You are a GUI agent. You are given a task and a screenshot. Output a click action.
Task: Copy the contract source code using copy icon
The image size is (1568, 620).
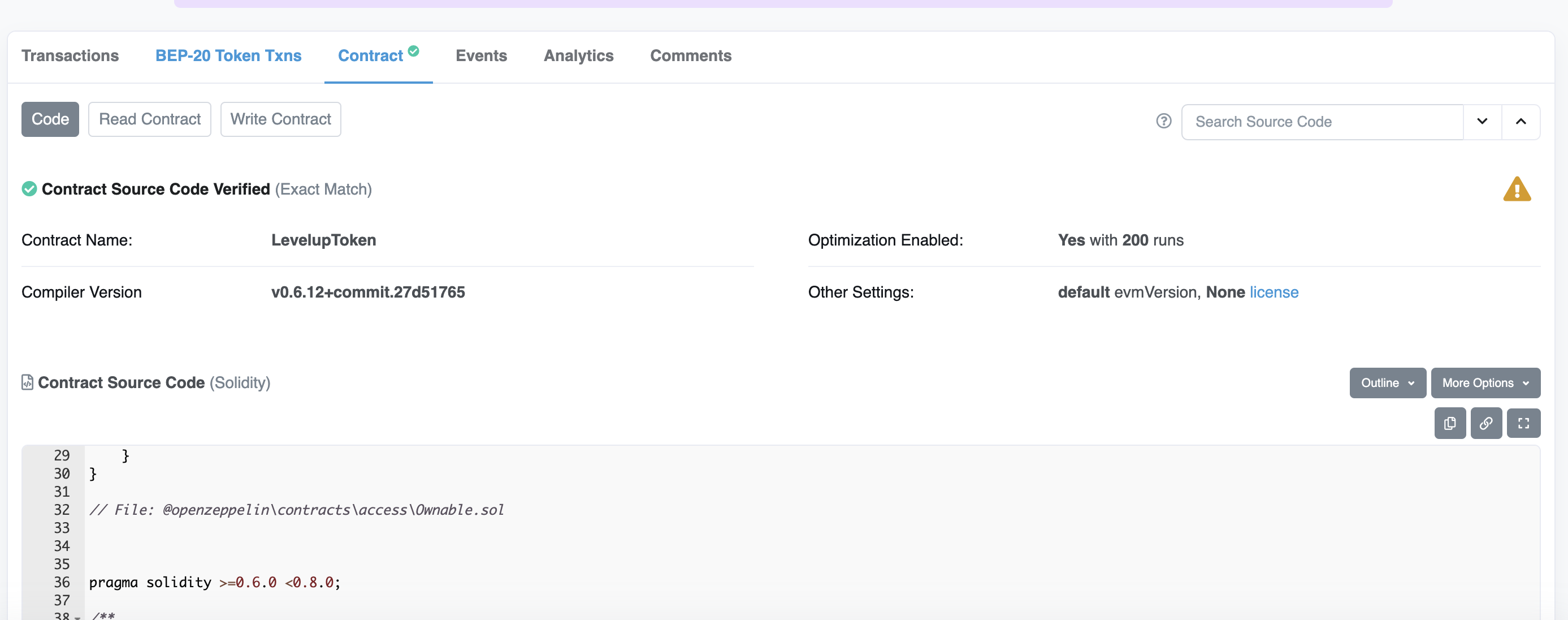[1450, 423]
